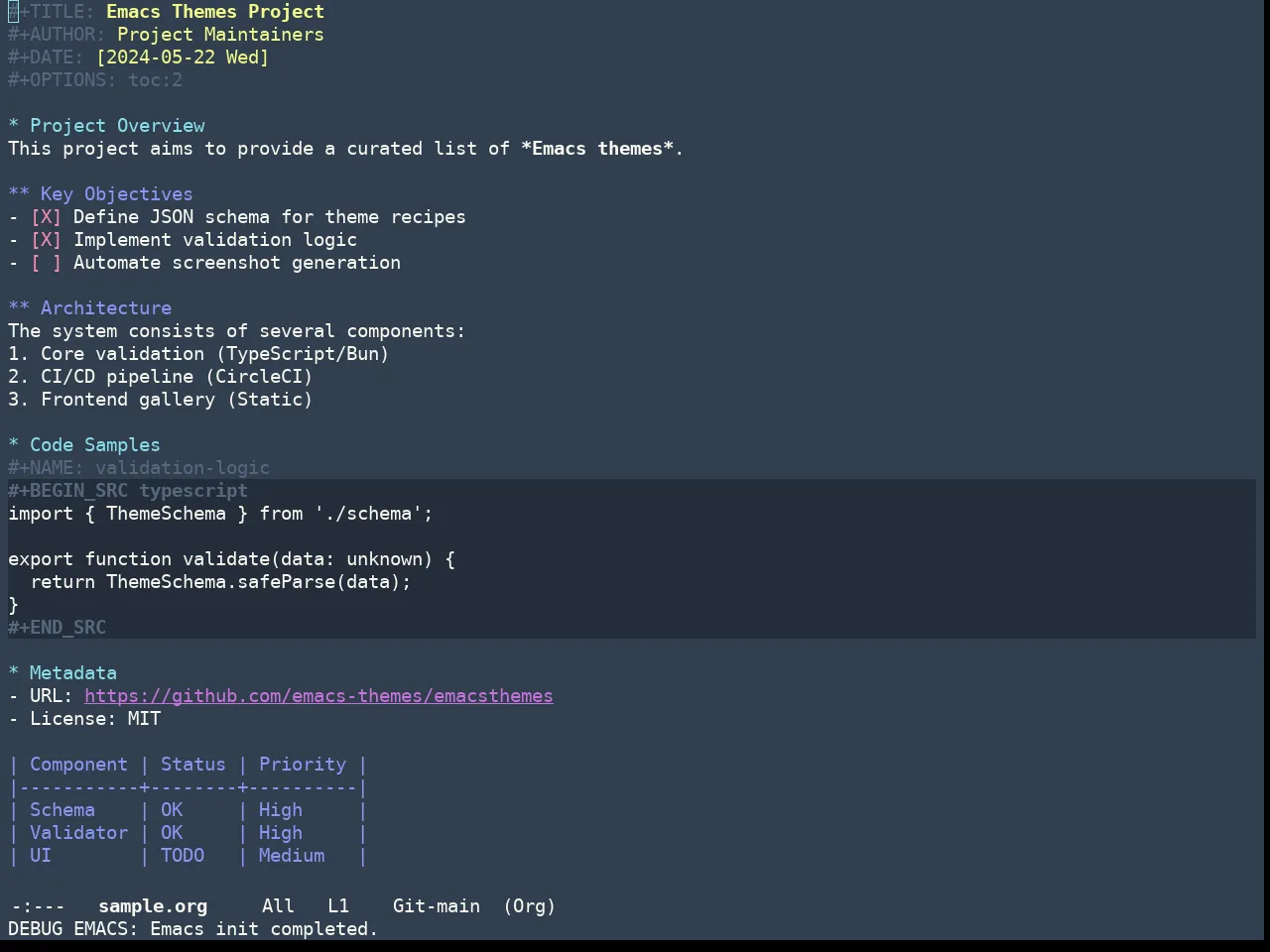Click the 'High' priority in Validator row
Screen dimensions: 1270x952
(281, 833)
